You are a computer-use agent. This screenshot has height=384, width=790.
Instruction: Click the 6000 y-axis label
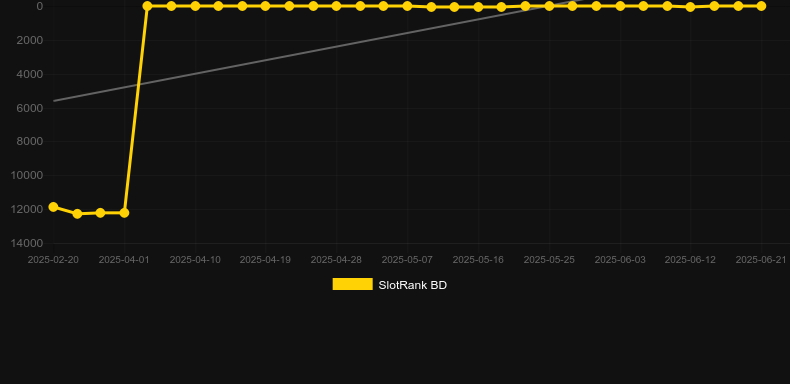(30, 108)
